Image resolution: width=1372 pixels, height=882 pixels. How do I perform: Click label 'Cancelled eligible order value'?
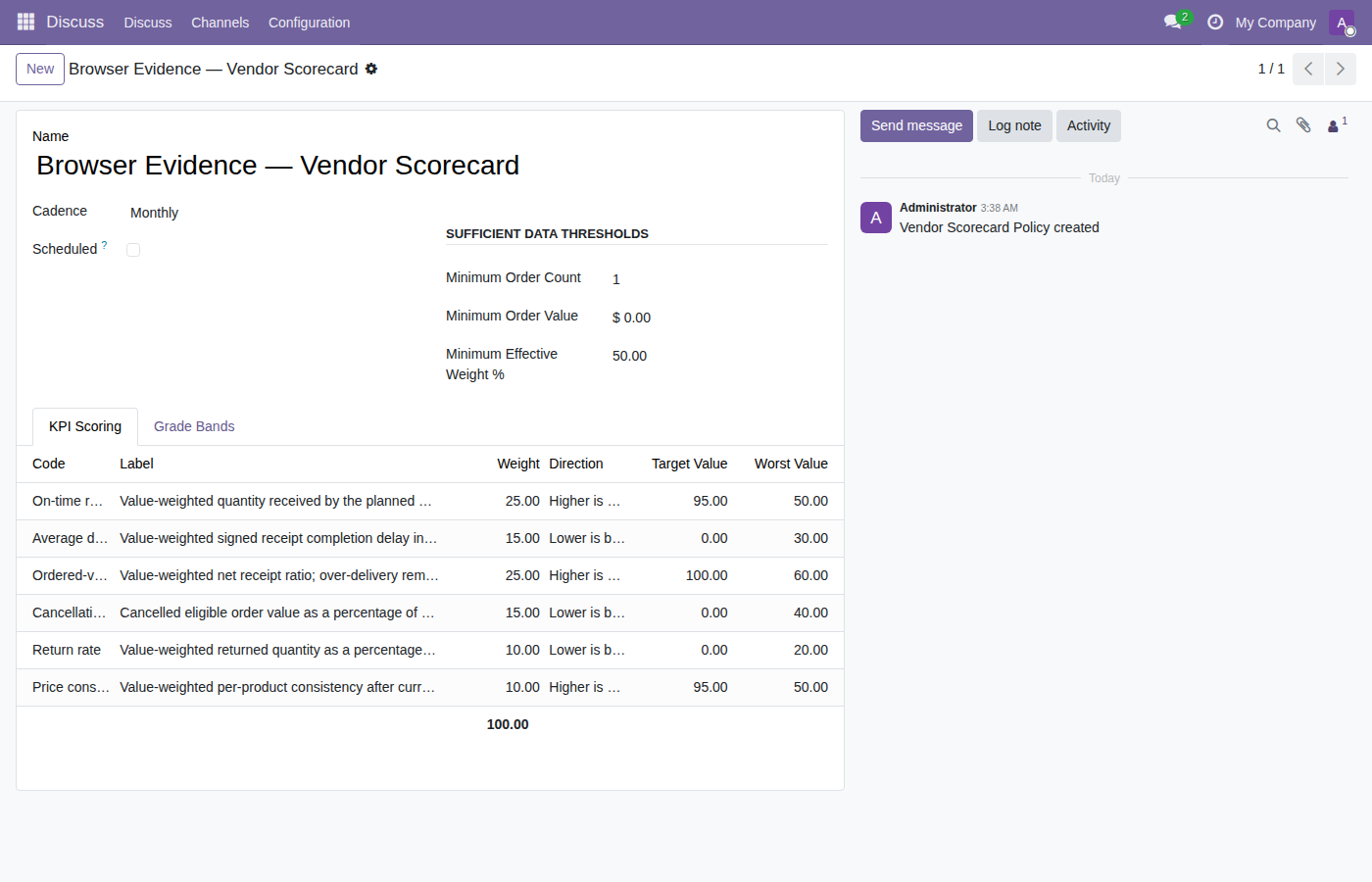277,612
